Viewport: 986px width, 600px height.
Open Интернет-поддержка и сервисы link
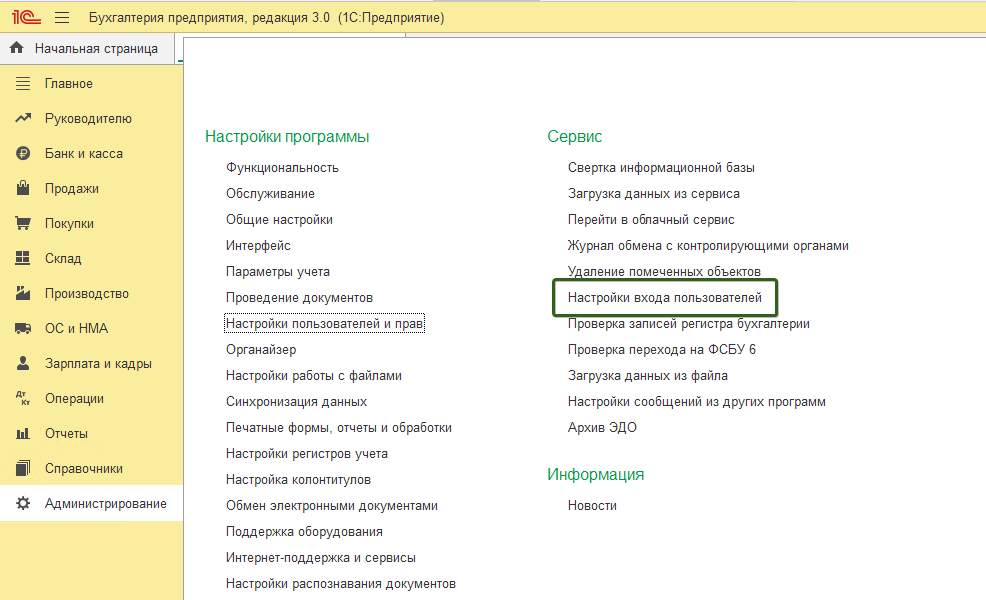tap(321, 557)
